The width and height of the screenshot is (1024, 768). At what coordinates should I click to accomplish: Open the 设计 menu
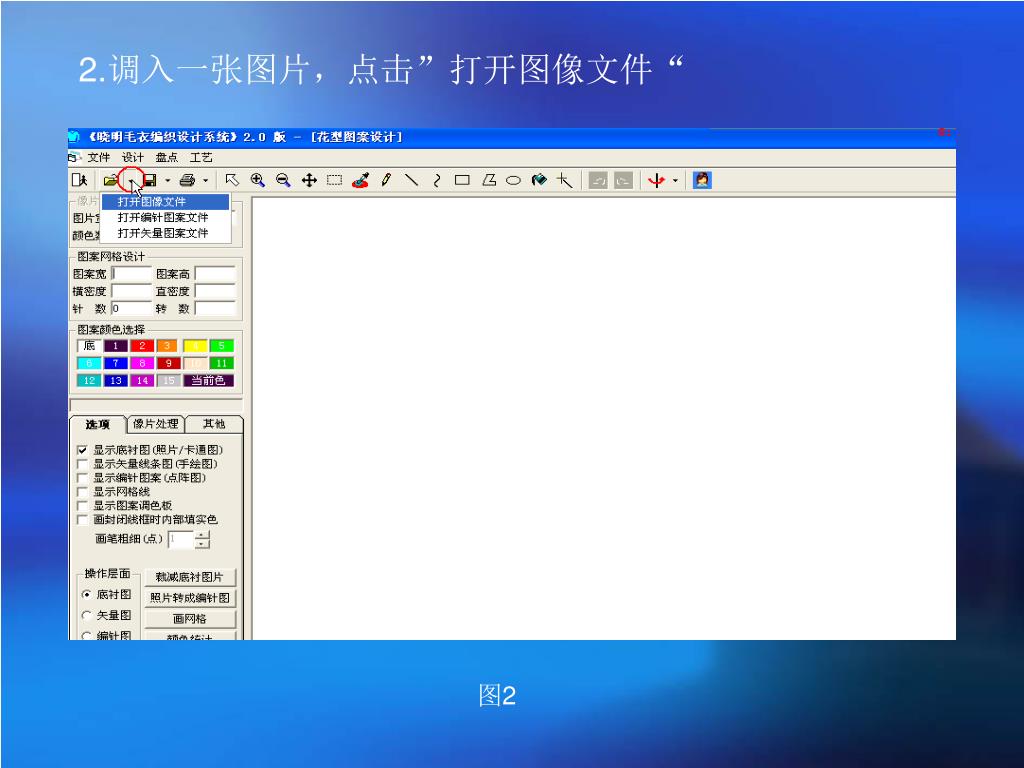point(133,157)
